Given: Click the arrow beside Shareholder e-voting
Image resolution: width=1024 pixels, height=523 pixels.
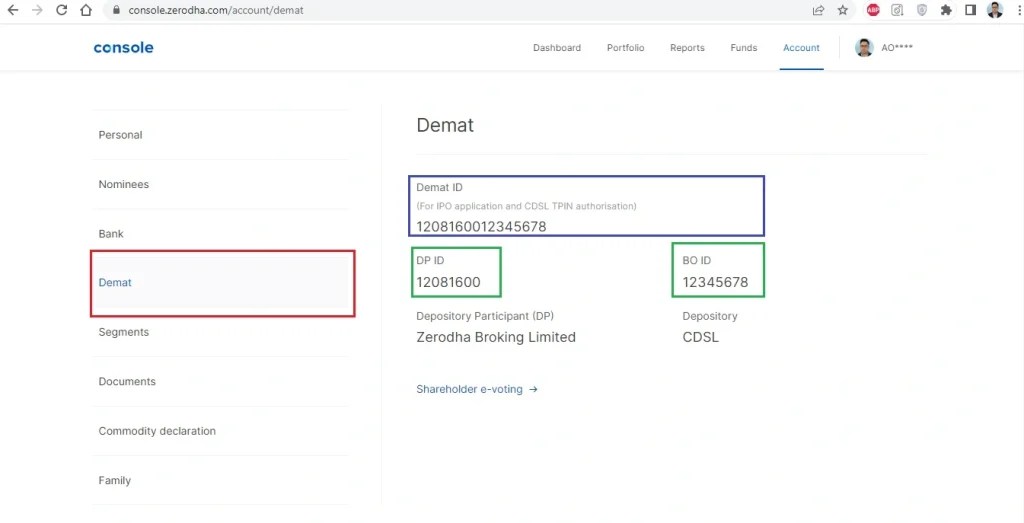Looking at the screenshot, I should click(534, 389).
